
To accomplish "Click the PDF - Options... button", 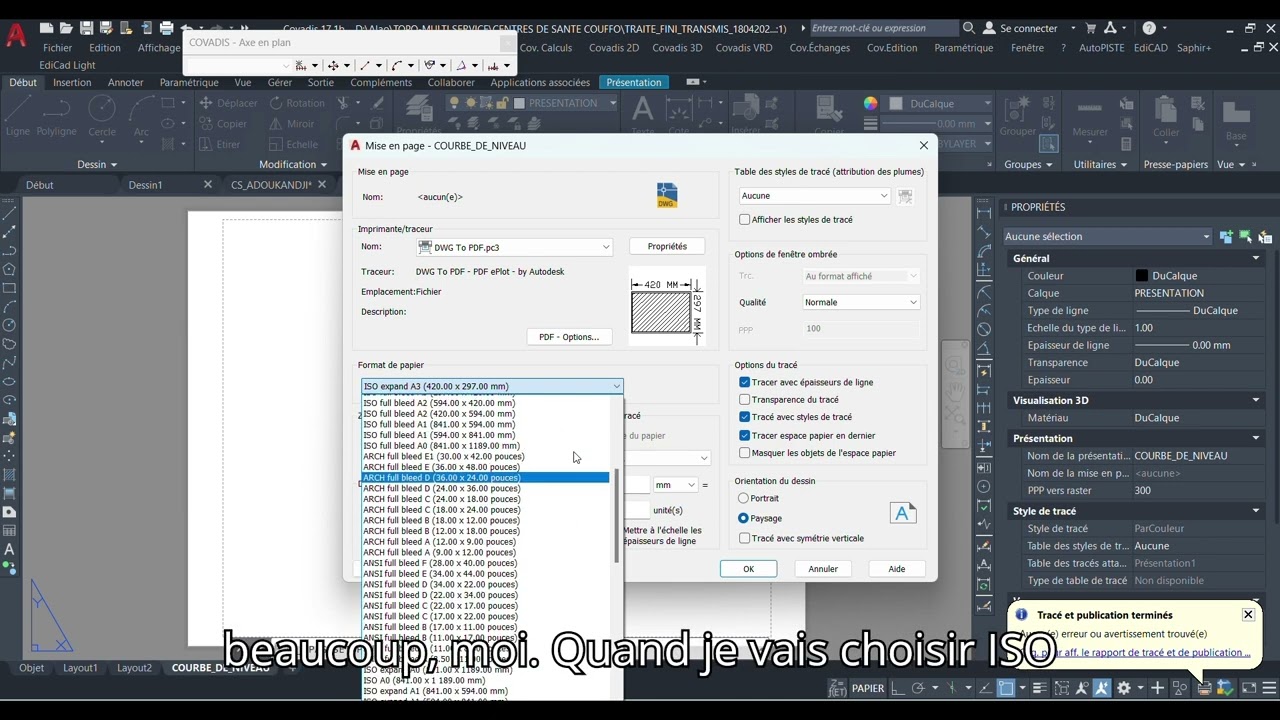I will click(569, 337).
